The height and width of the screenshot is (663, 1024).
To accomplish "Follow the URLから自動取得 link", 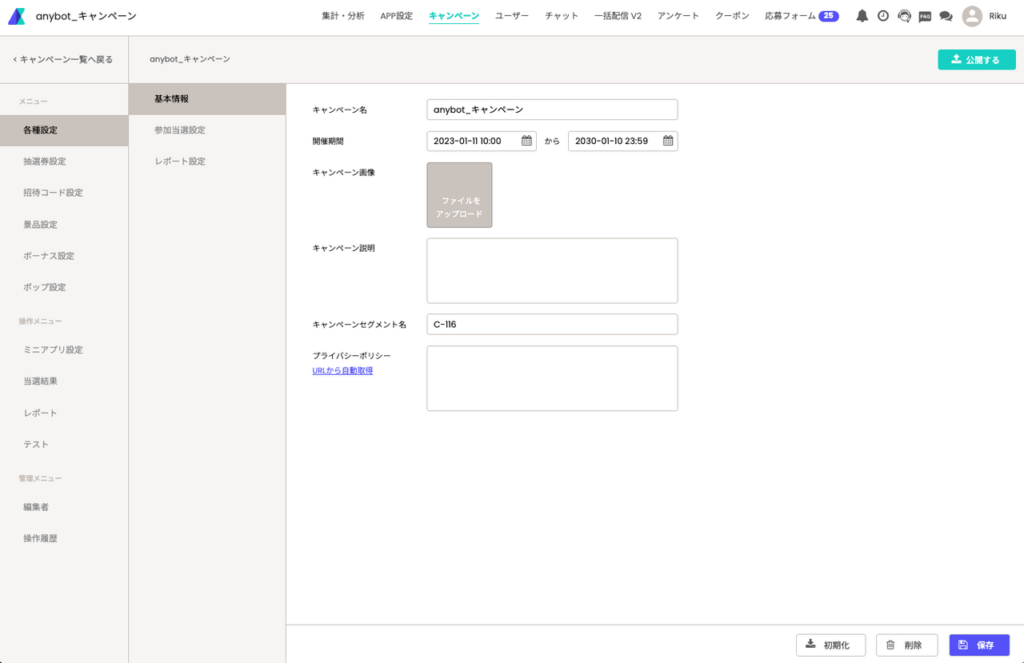I will coord(343,371).
